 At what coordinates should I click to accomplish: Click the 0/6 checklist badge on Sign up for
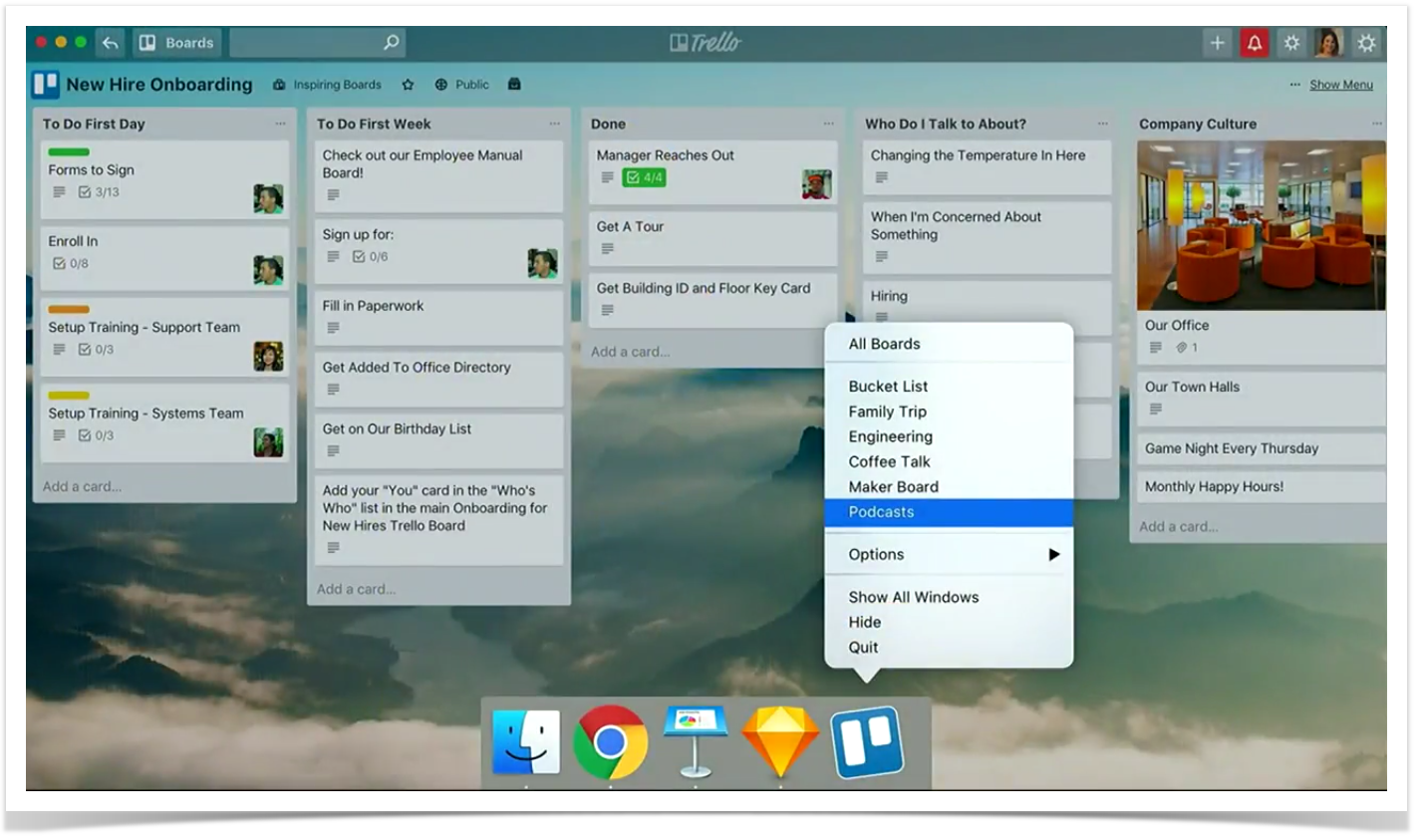(371, 257)
